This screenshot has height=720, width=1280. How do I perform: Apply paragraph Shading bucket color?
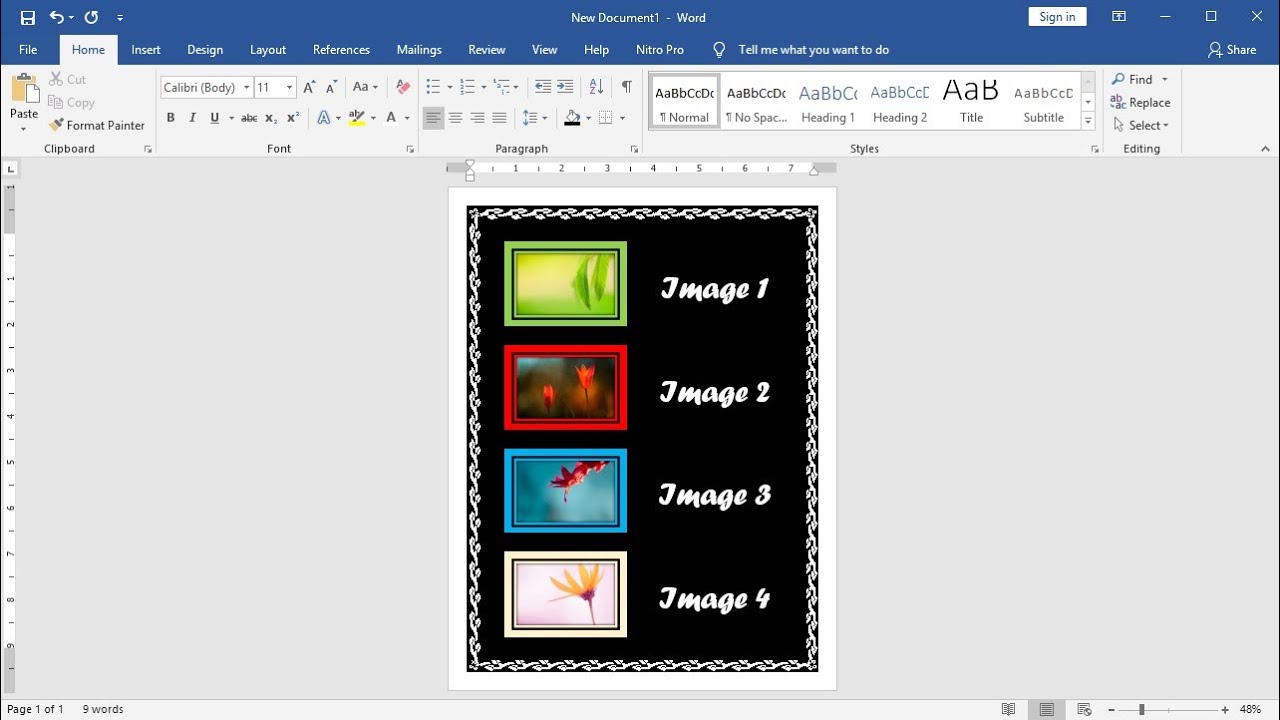(x=572, y=118)
